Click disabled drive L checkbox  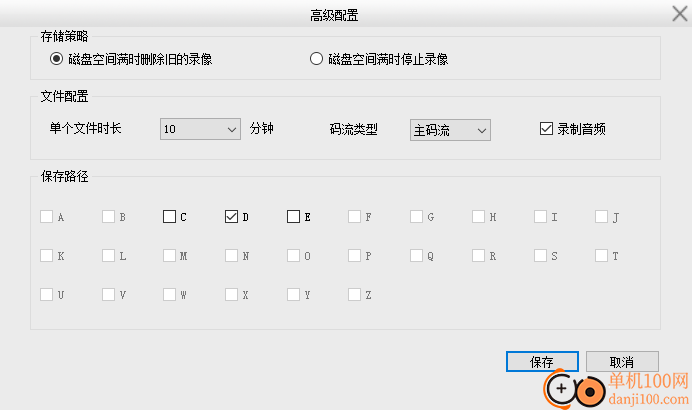[108, 256]
